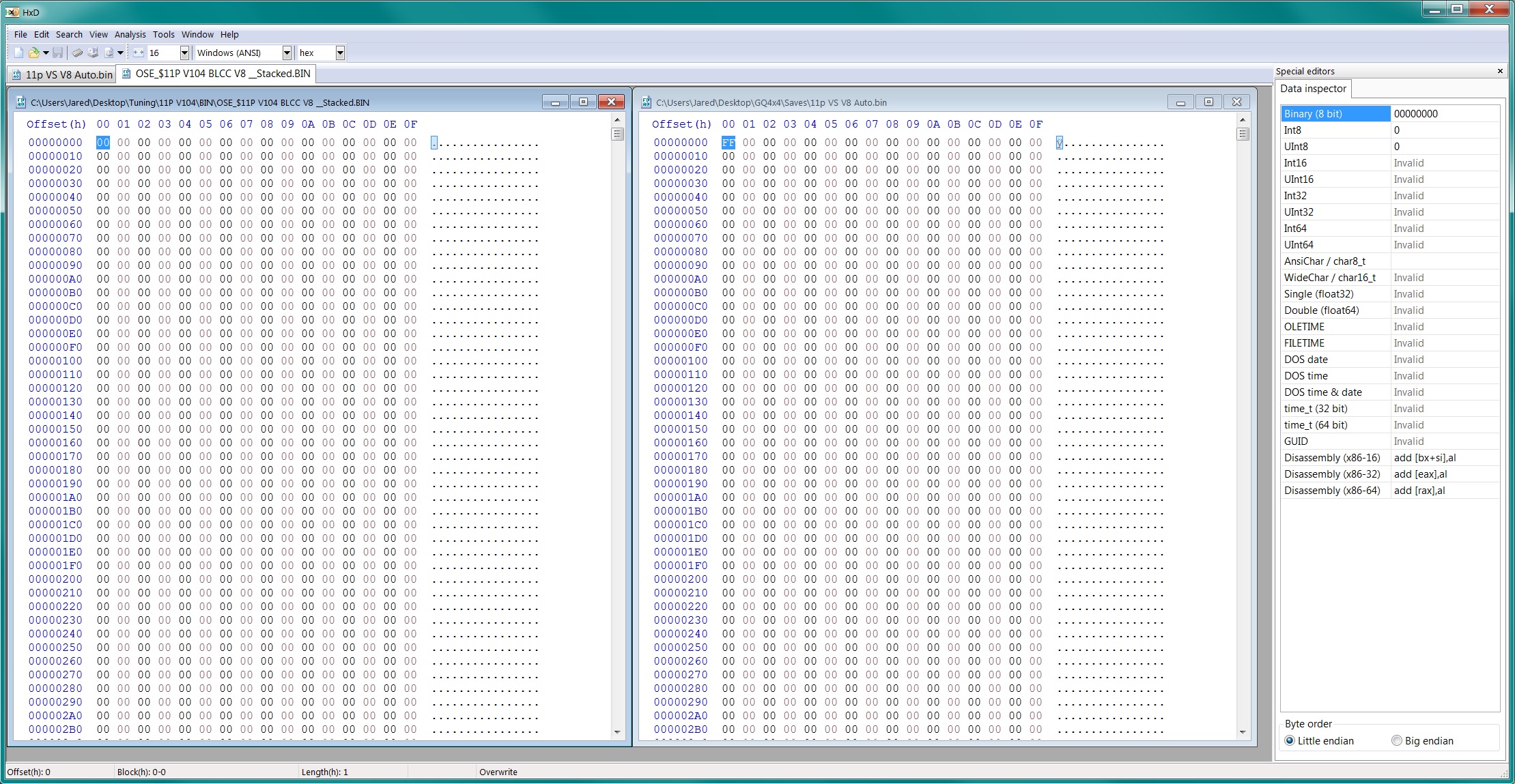Click the document icon in 11p VS V8 Auto.bin window title
The height and width of the screenshot is (784, 1515).
tap(646, 102)
